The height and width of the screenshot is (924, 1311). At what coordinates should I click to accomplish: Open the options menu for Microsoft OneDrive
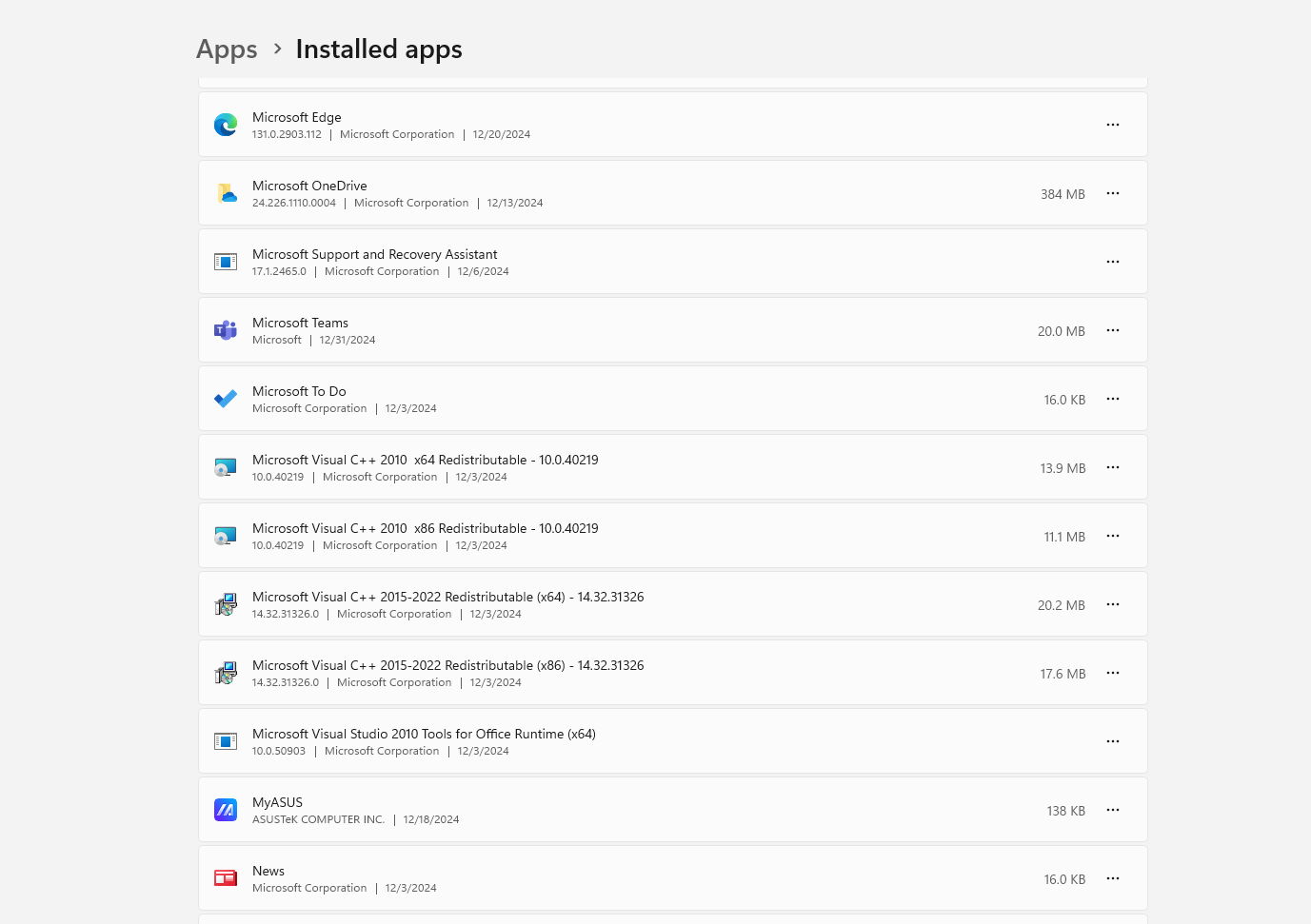coord(1113,193)
